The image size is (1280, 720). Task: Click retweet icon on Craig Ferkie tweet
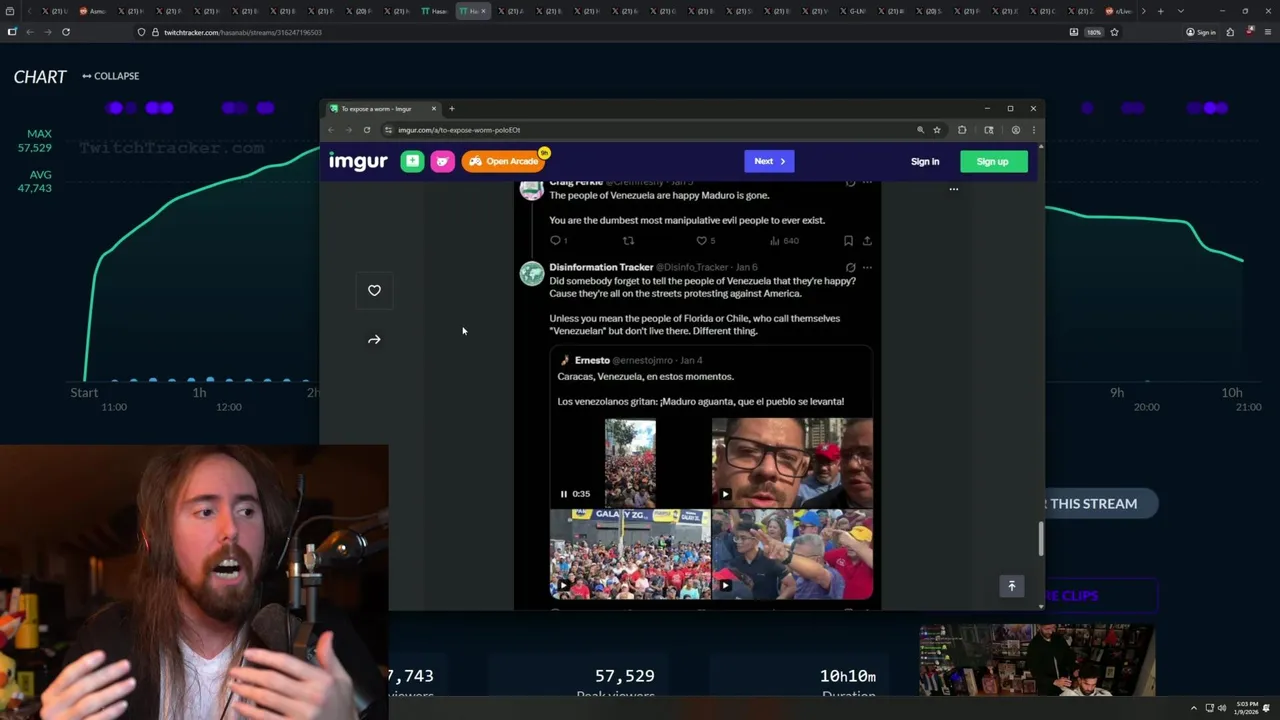coord(628,240)
